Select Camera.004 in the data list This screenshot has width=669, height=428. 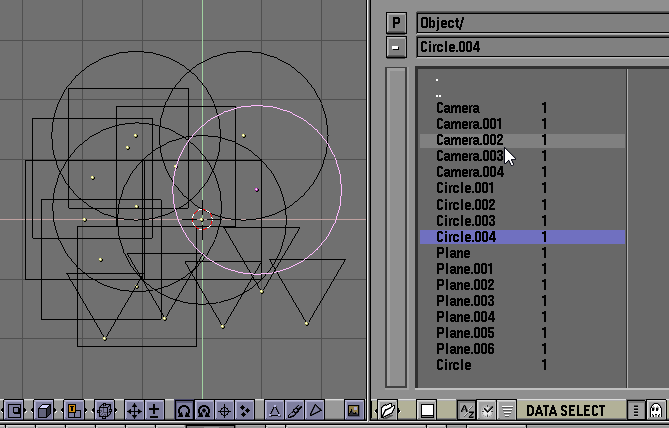(x=522, y=172)
